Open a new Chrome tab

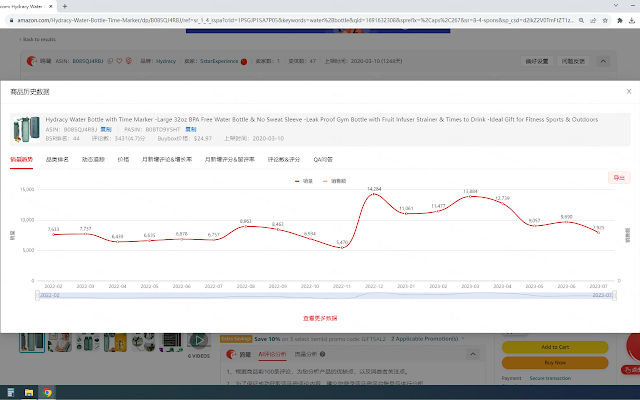click(64, 6)
